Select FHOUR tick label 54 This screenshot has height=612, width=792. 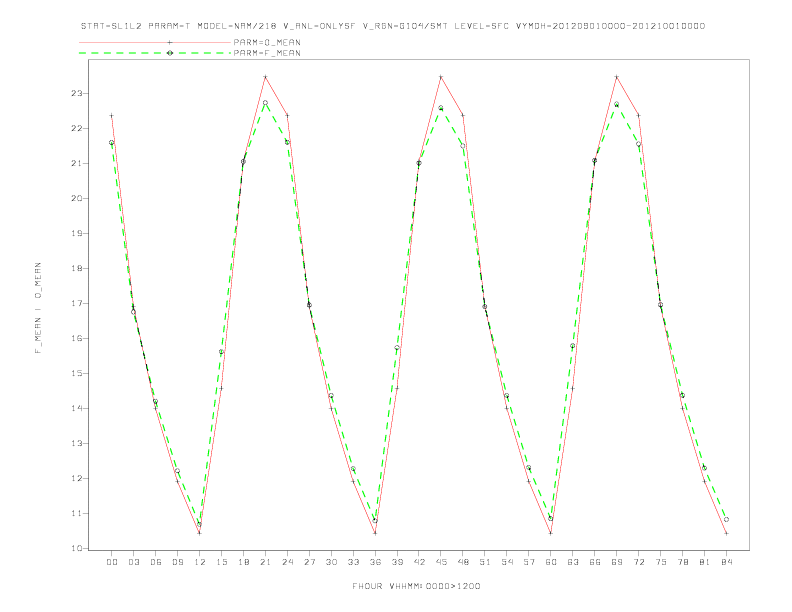click(x=507, y=562)
